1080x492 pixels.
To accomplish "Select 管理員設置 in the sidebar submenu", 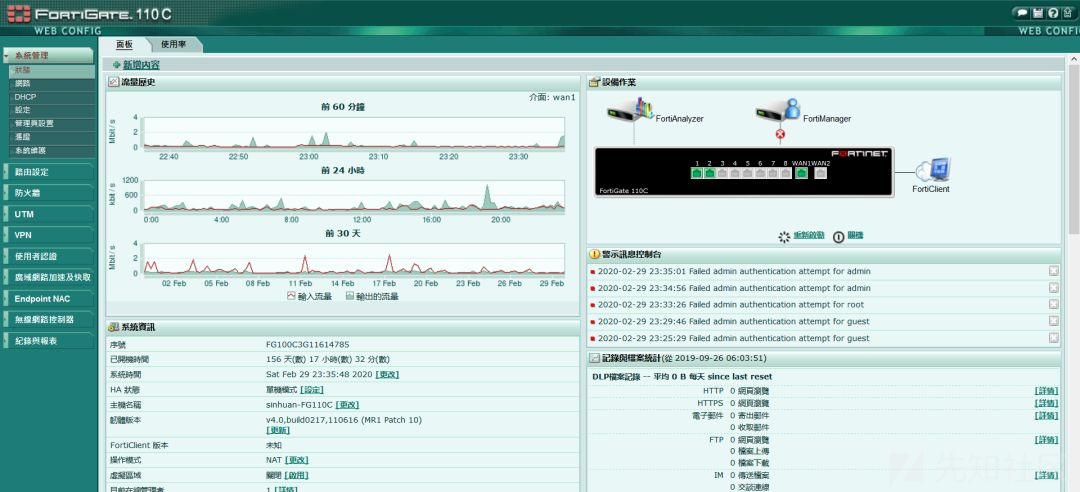I will (52, 124).
